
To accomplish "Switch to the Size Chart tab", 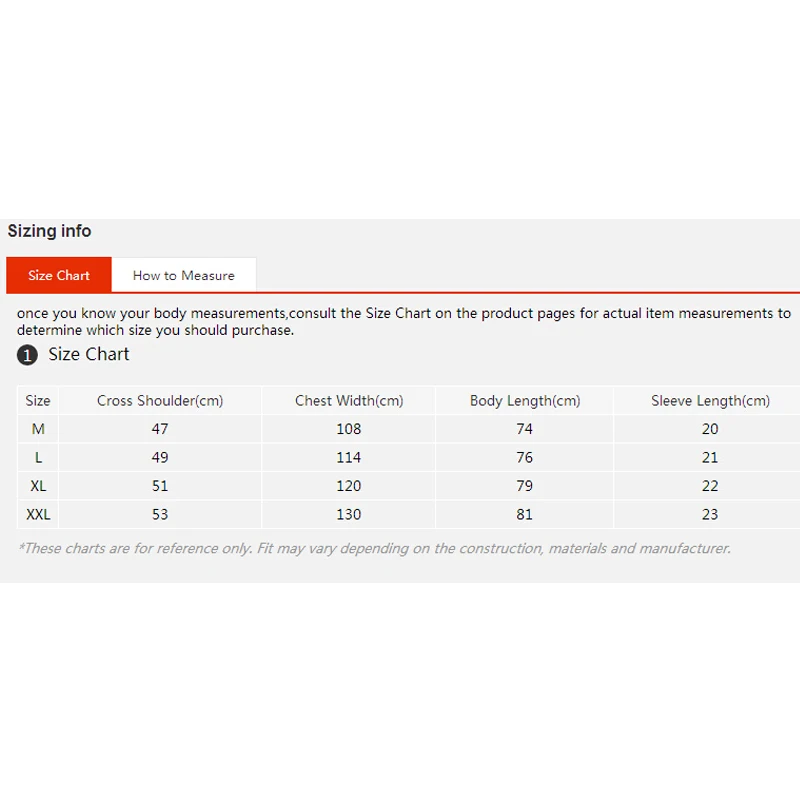I will pyautogui.click(x=59, y=275).
